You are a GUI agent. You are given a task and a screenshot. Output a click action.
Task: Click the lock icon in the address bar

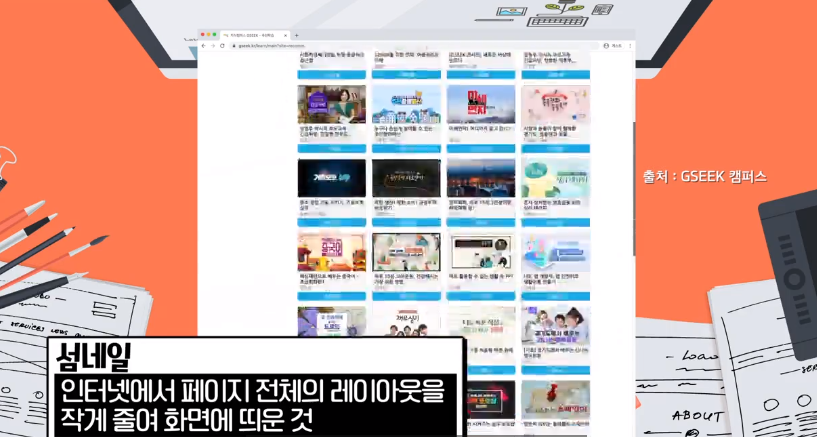pyautogui.click(x=234, y=46)
